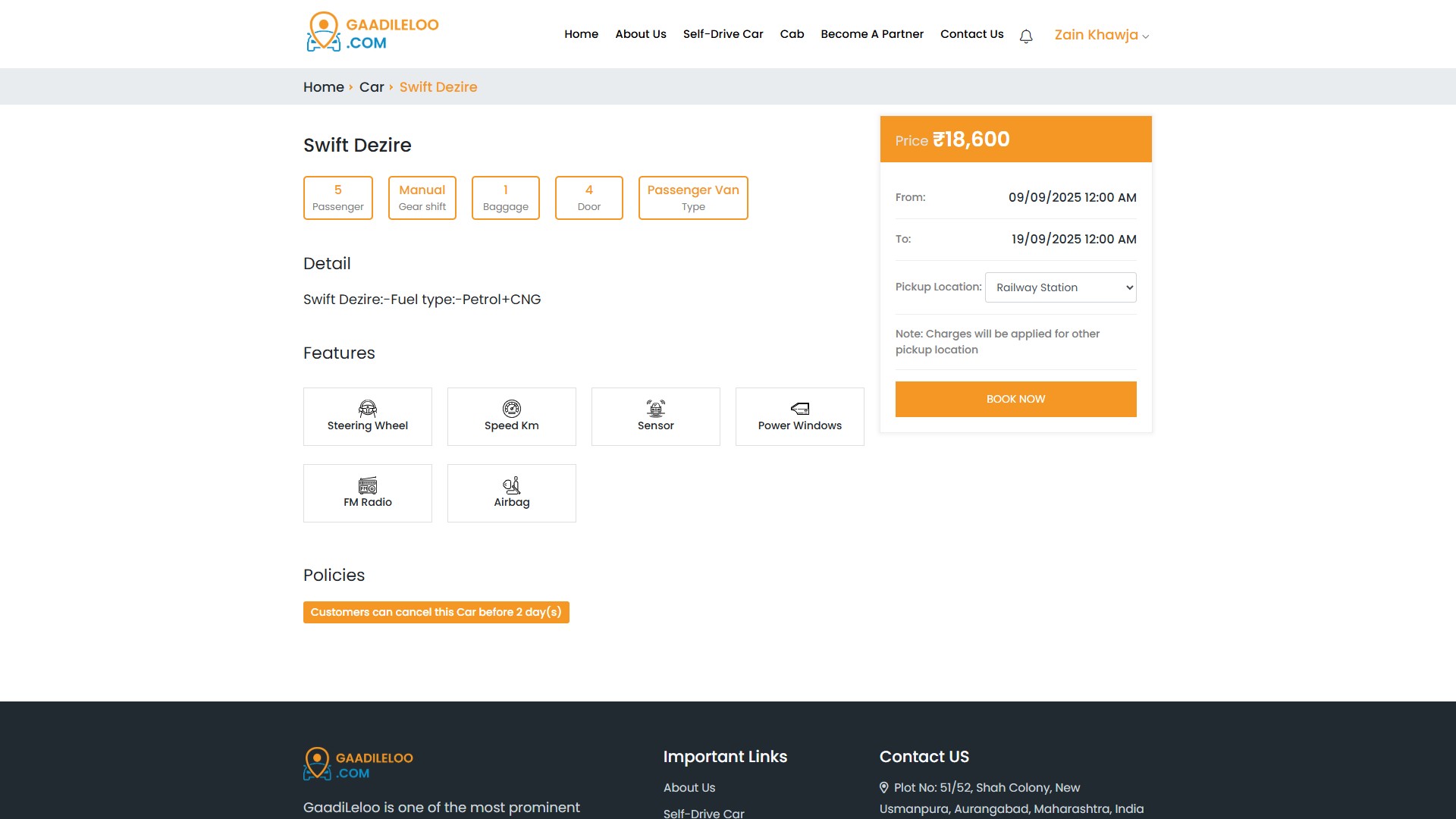Click the Steering Wheel feature icon
Viewport: 1456px width, 819px height.
click(x=368, y=408)
